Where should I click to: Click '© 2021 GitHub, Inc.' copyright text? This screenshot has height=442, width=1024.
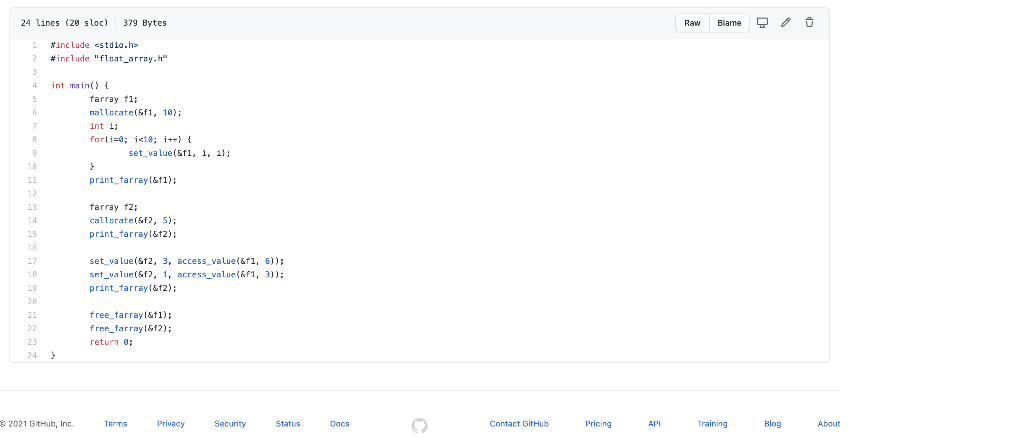pos(37,424)
